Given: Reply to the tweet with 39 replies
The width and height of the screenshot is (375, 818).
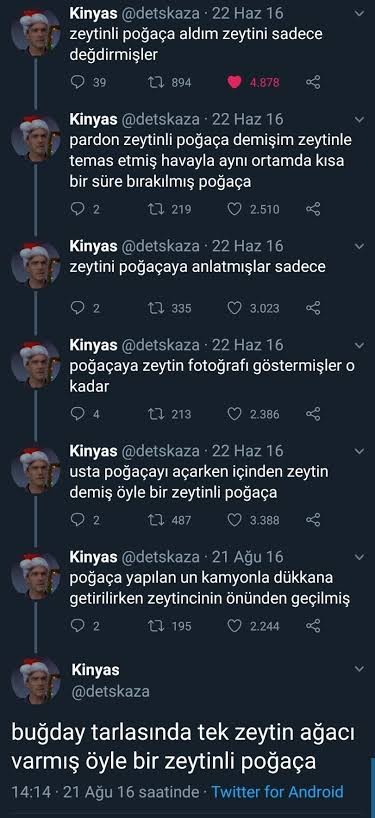Looking at the screenshot, I should [77, 82].
